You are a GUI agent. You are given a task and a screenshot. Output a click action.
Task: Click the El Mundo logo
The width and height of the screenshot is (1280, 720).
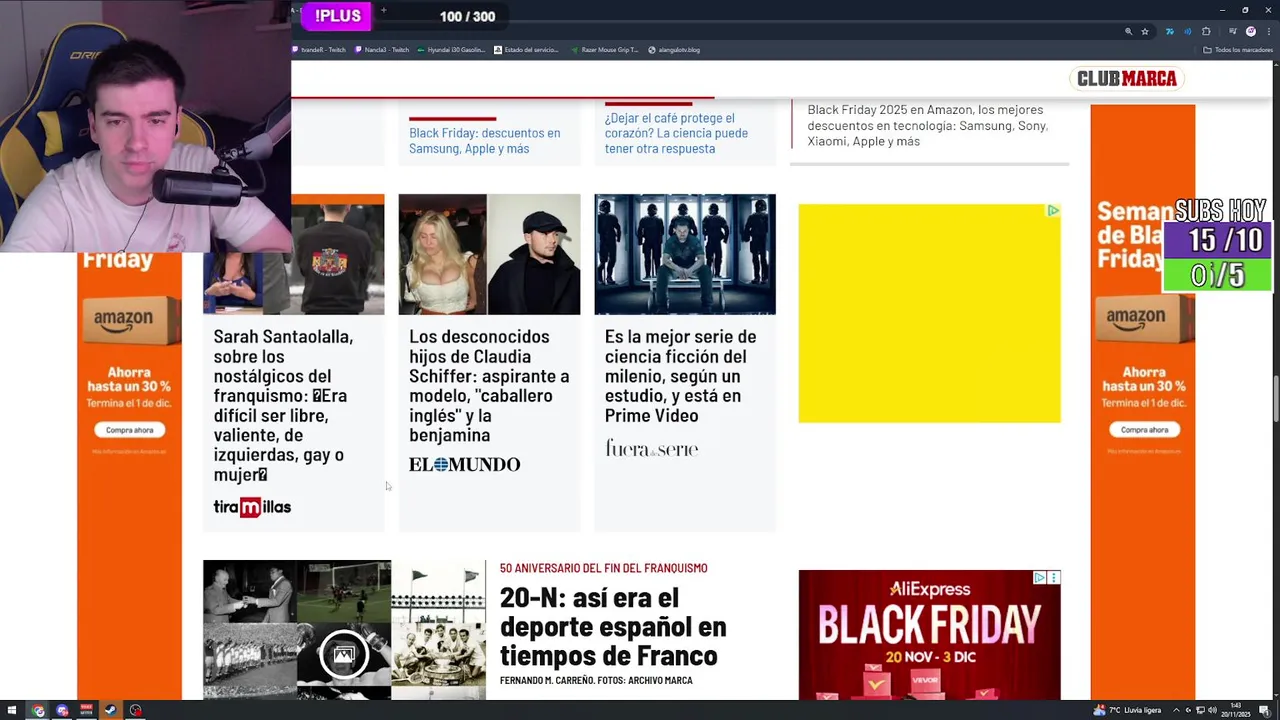tap(464, 464)
